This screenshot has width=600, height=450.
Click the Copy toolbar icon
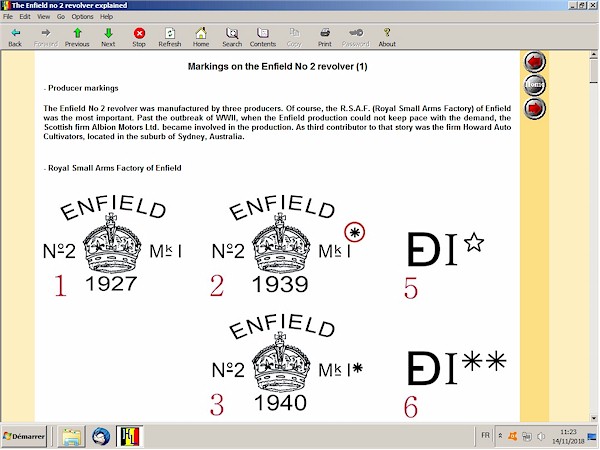(294, 37)
